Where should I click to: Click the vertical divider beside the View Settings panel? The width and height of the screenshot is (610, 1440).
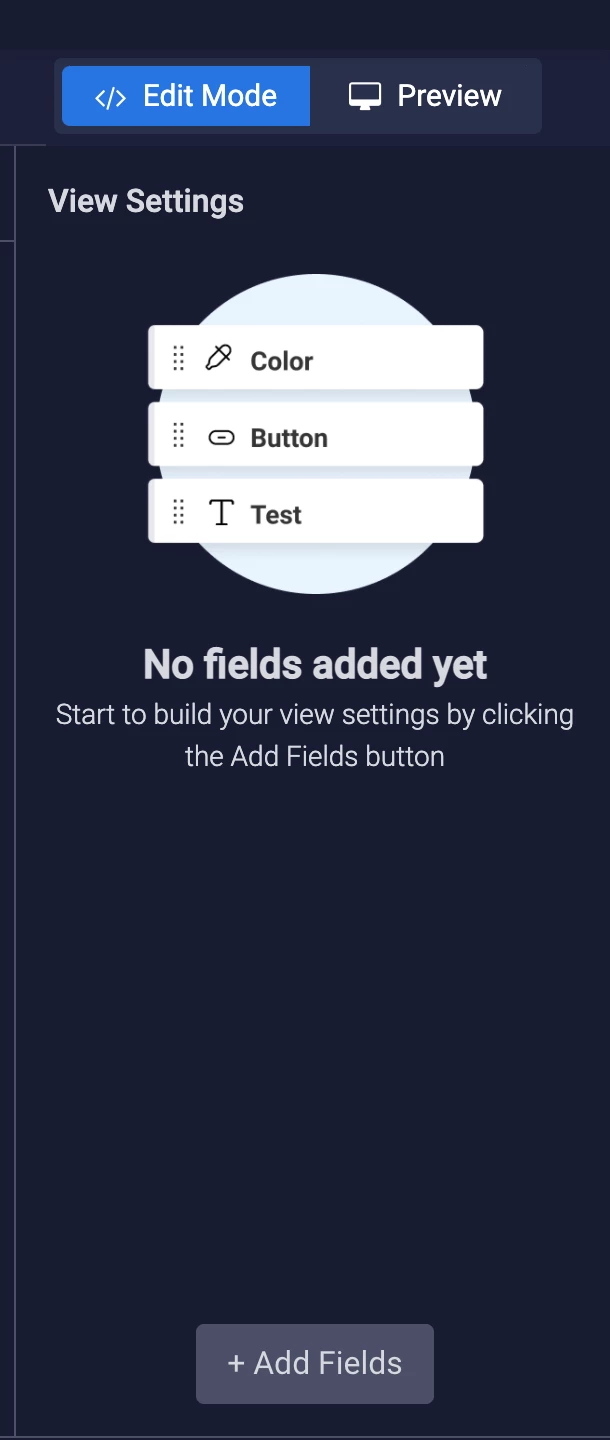pos(15,790)
